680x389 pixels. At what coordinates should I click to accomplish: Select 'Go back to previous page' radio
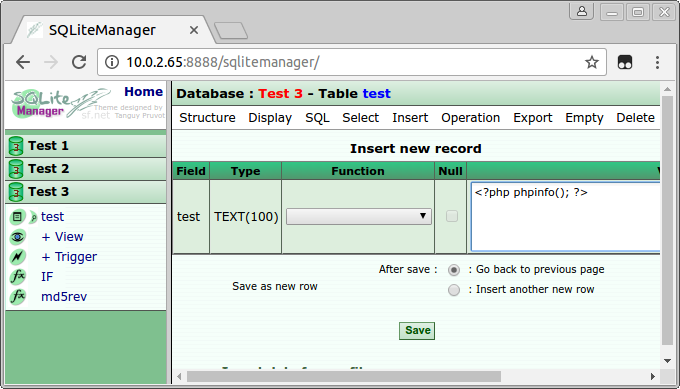[x=454, y=270]
